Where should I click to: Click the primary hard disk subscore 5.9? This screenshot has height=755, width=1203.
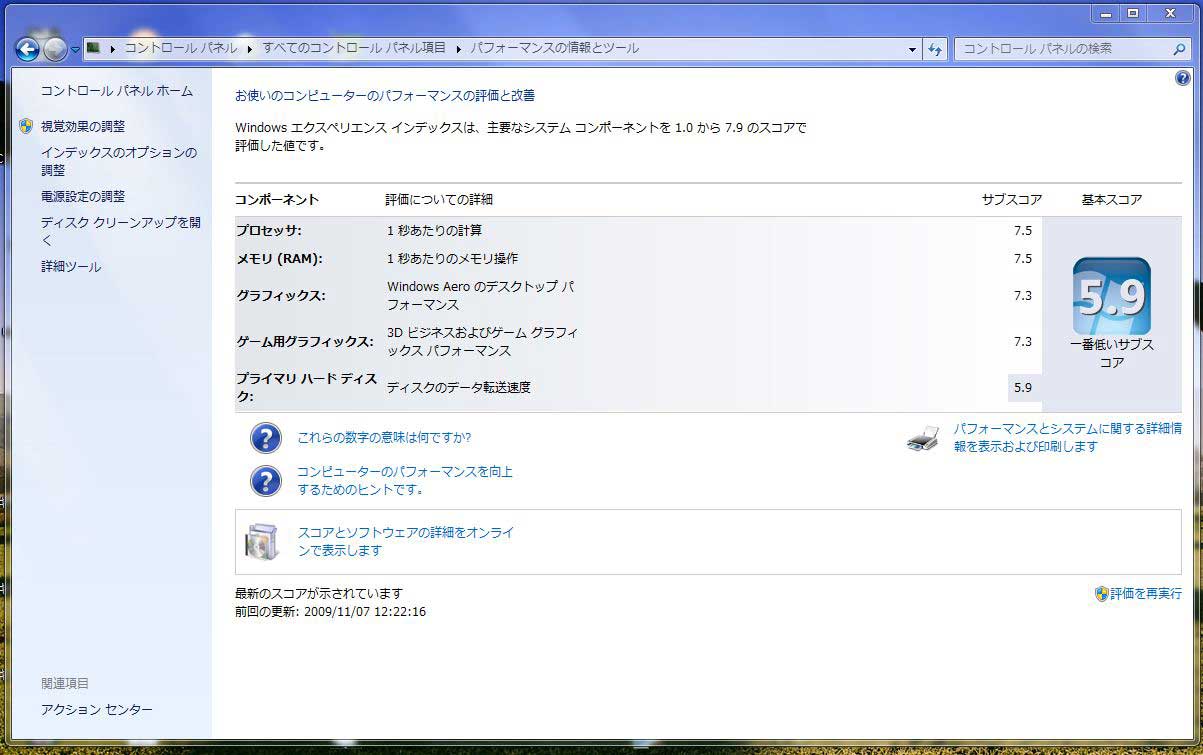click(1022, 388)
